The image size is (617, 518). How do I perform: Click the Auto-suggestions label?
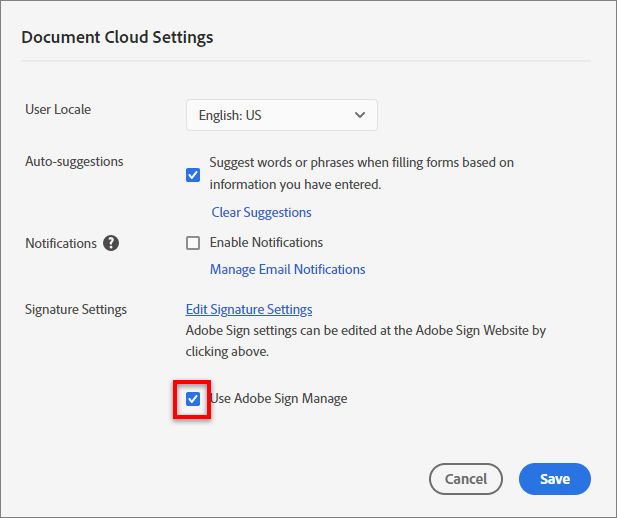[x=74, y=161]
